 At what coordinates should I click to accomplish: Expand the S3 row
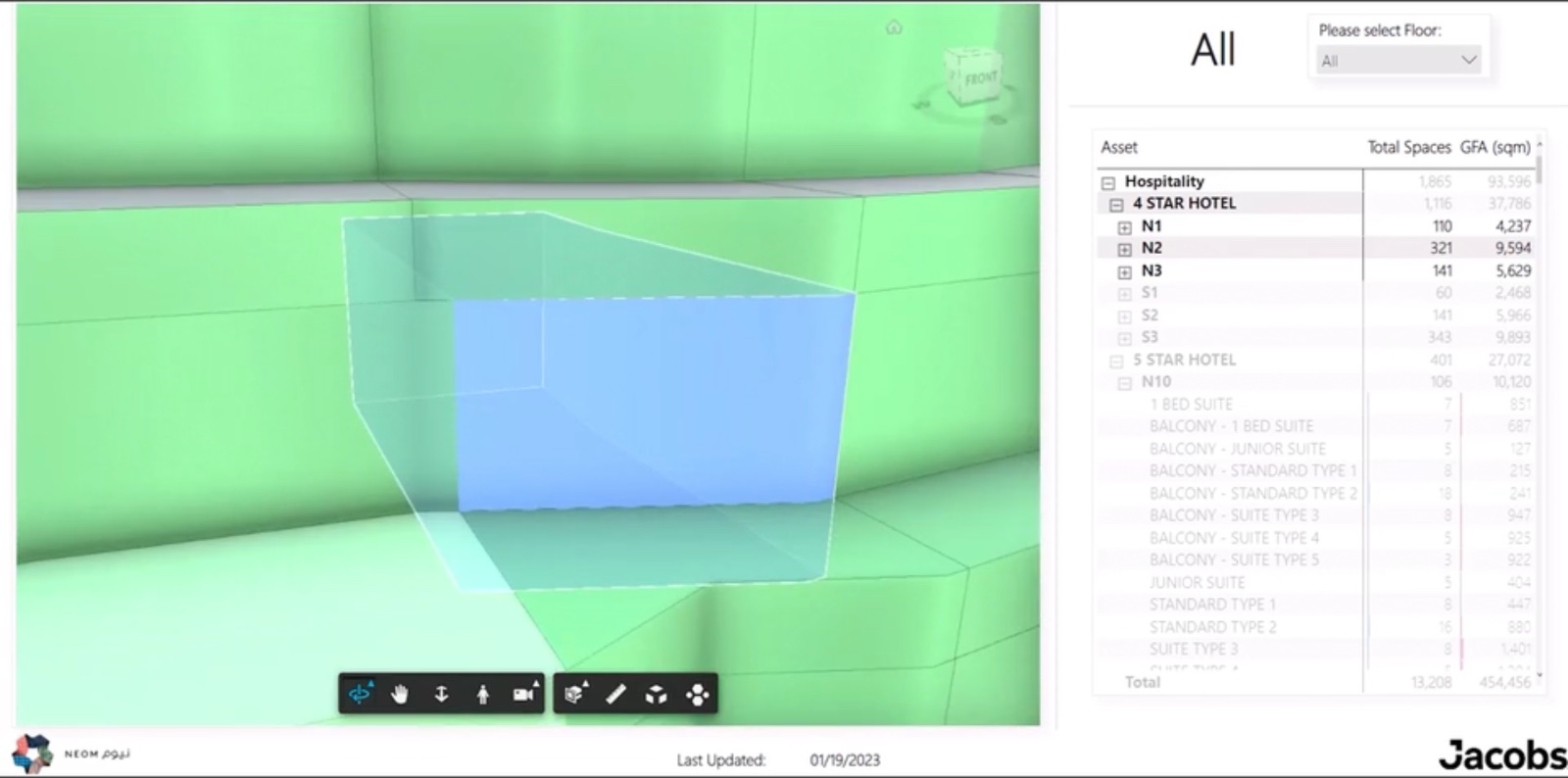click(x=1124, y=338)
